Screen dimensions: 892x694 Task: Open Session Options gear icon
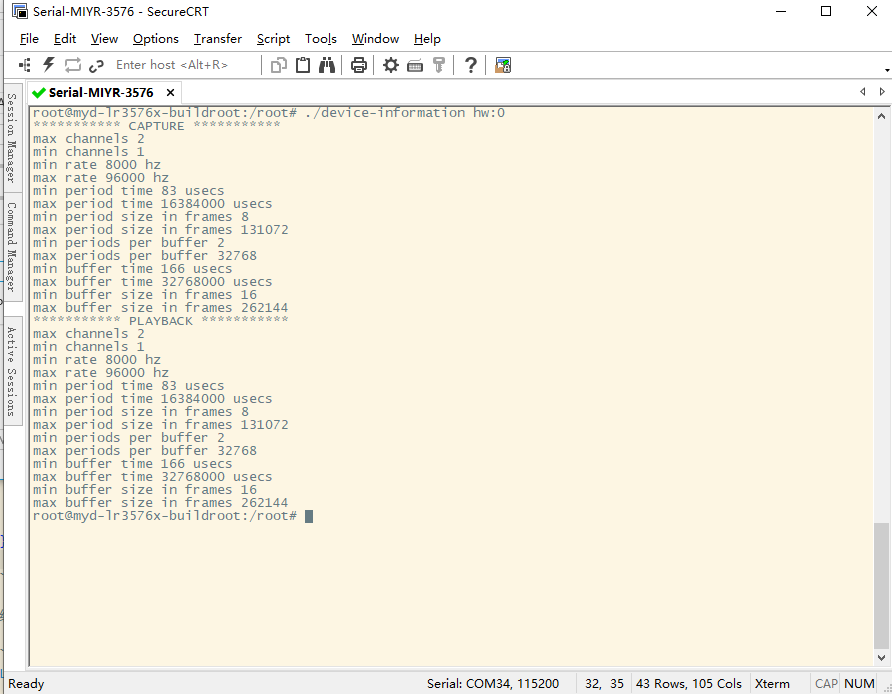click(391, 65)
